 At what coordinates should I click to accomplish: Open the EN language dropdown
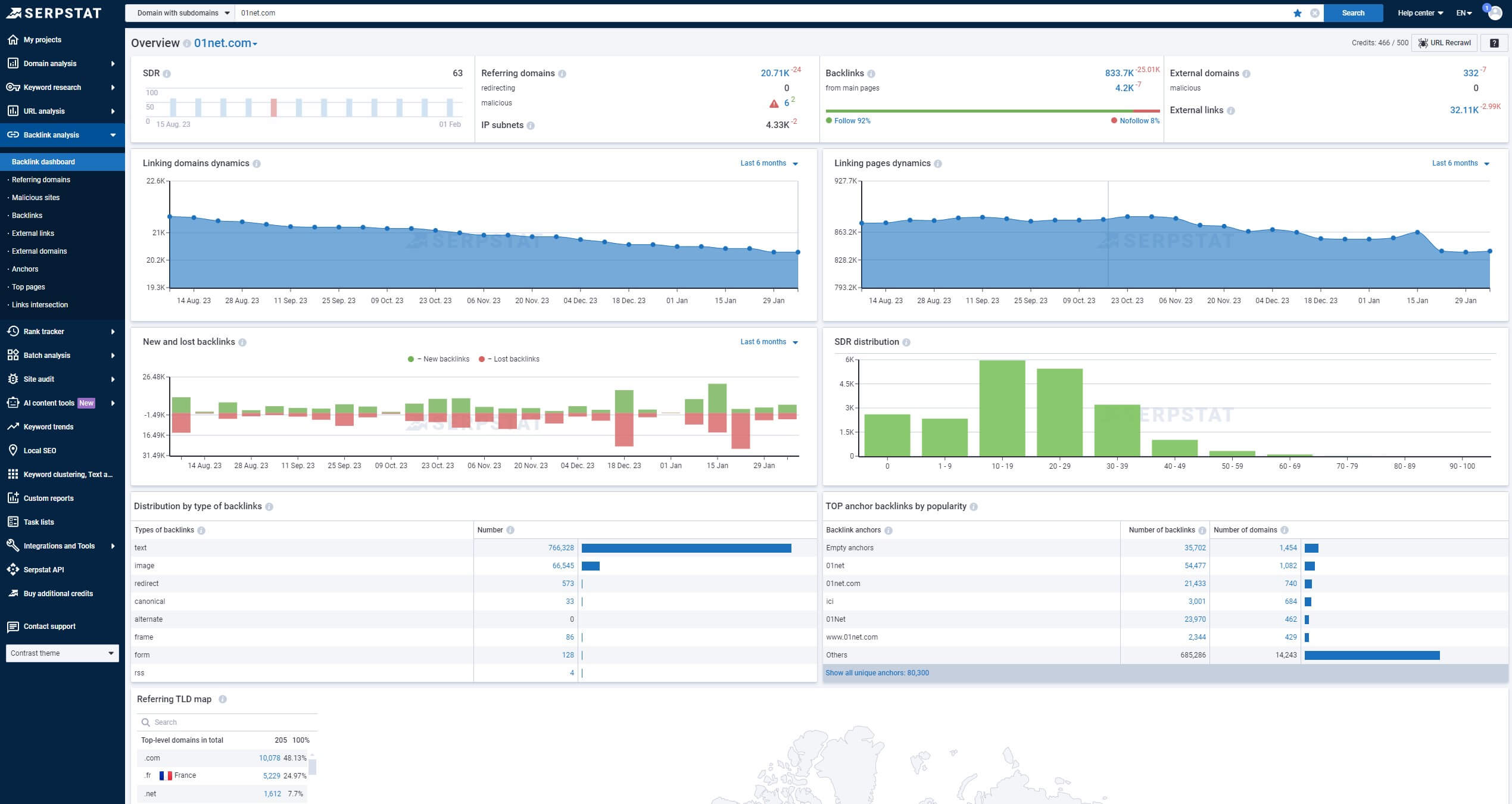pos(1464,13)
